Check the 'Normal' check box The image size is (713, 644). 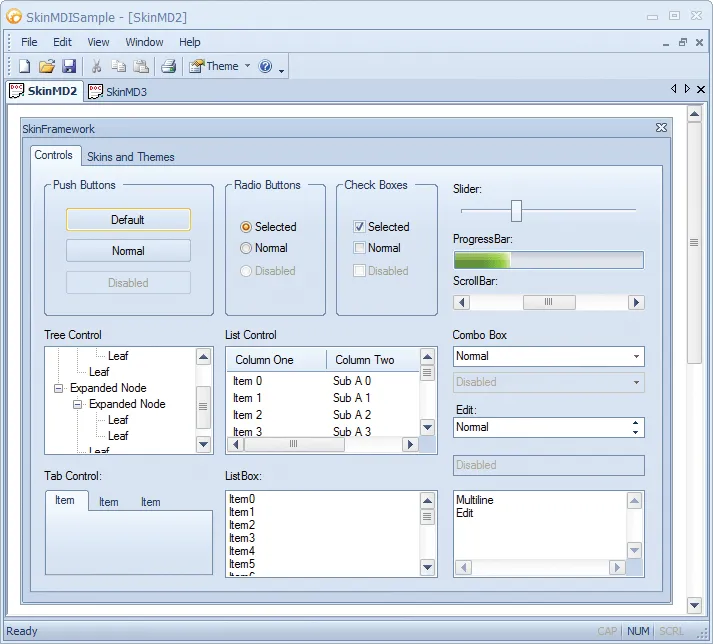click(x=359, y=248)
